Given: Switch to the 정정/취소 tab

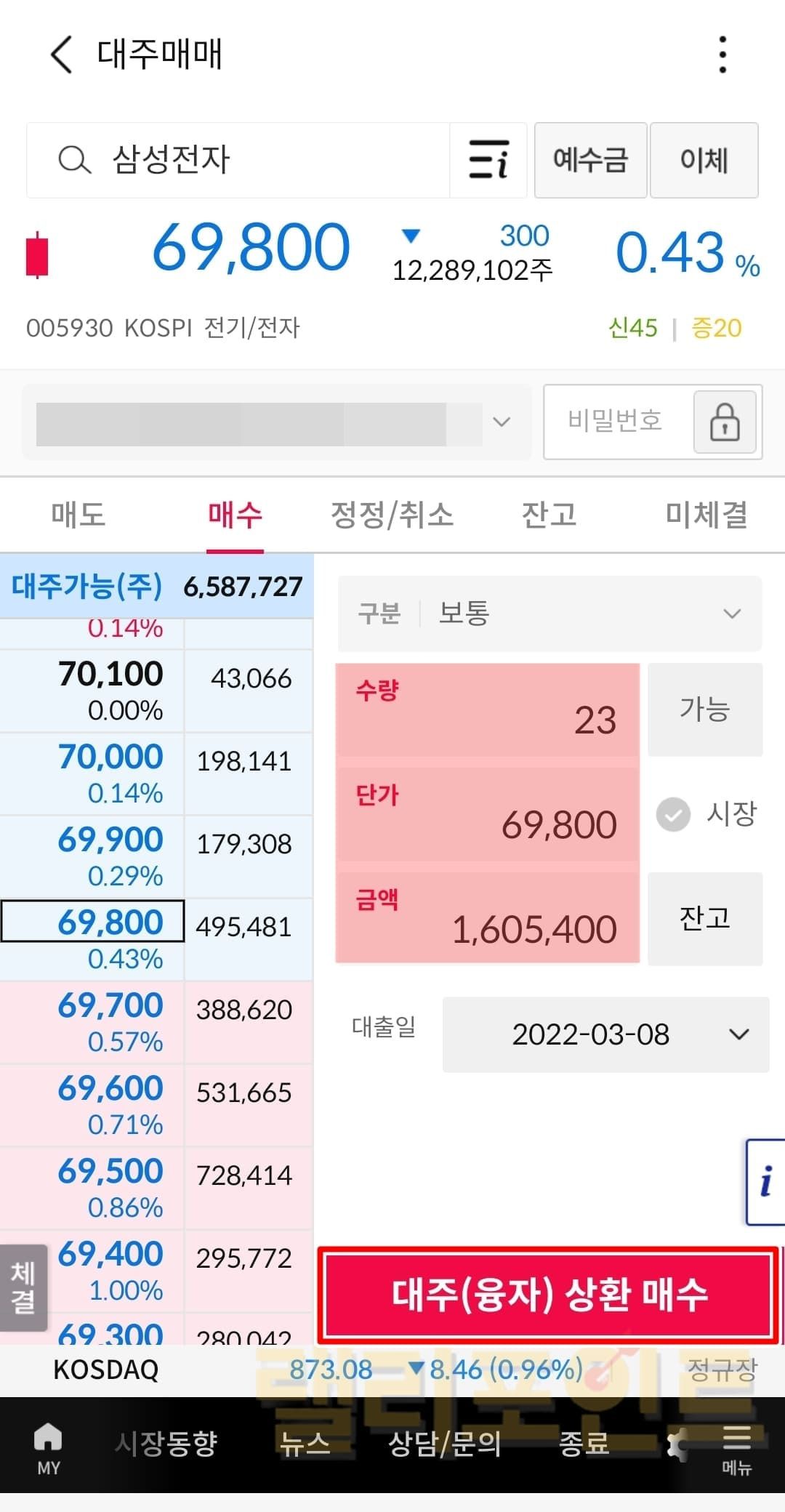Looking at the screenshot, I should tap(392, 515).
